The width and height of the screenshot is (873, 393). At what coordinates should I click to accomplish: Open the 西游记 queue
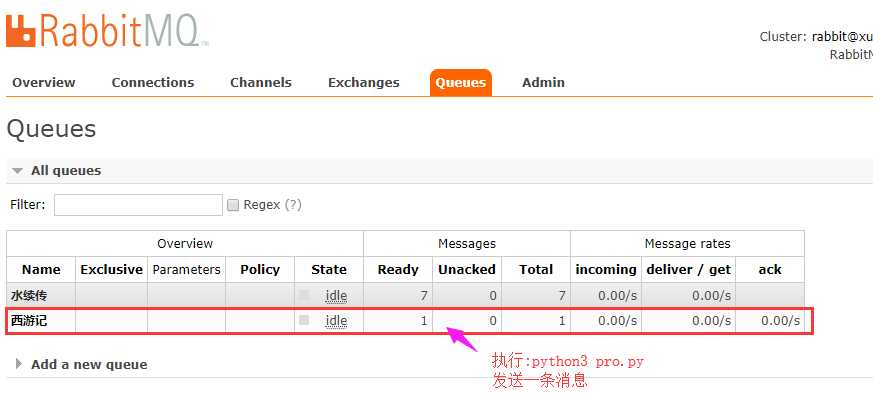tap(29, 321)
